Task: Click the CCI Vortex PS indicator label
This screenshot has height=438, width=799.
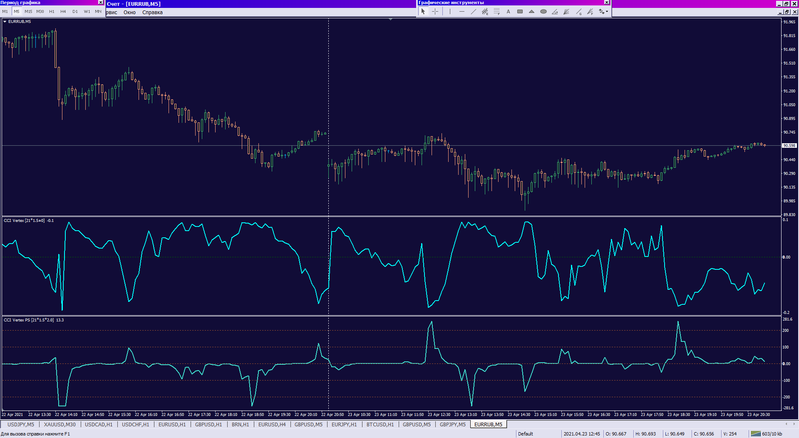Action: point(34,320)
